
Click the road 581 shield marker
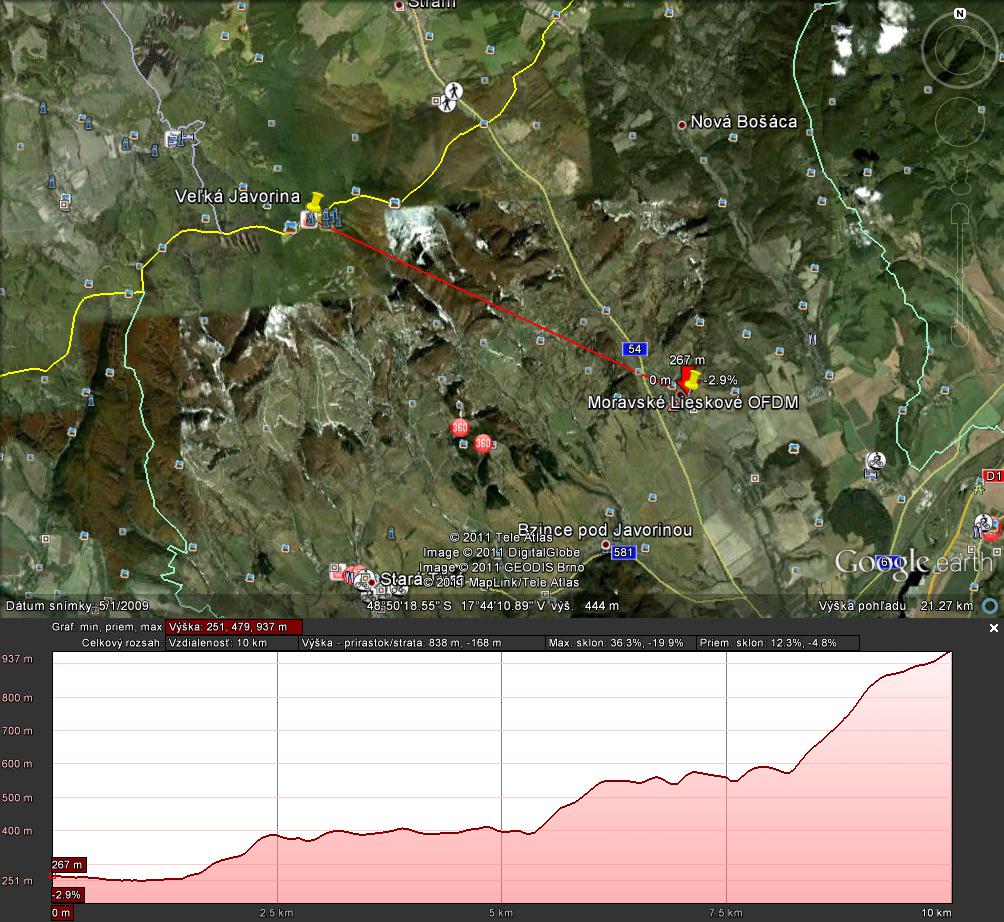[623, 553]
